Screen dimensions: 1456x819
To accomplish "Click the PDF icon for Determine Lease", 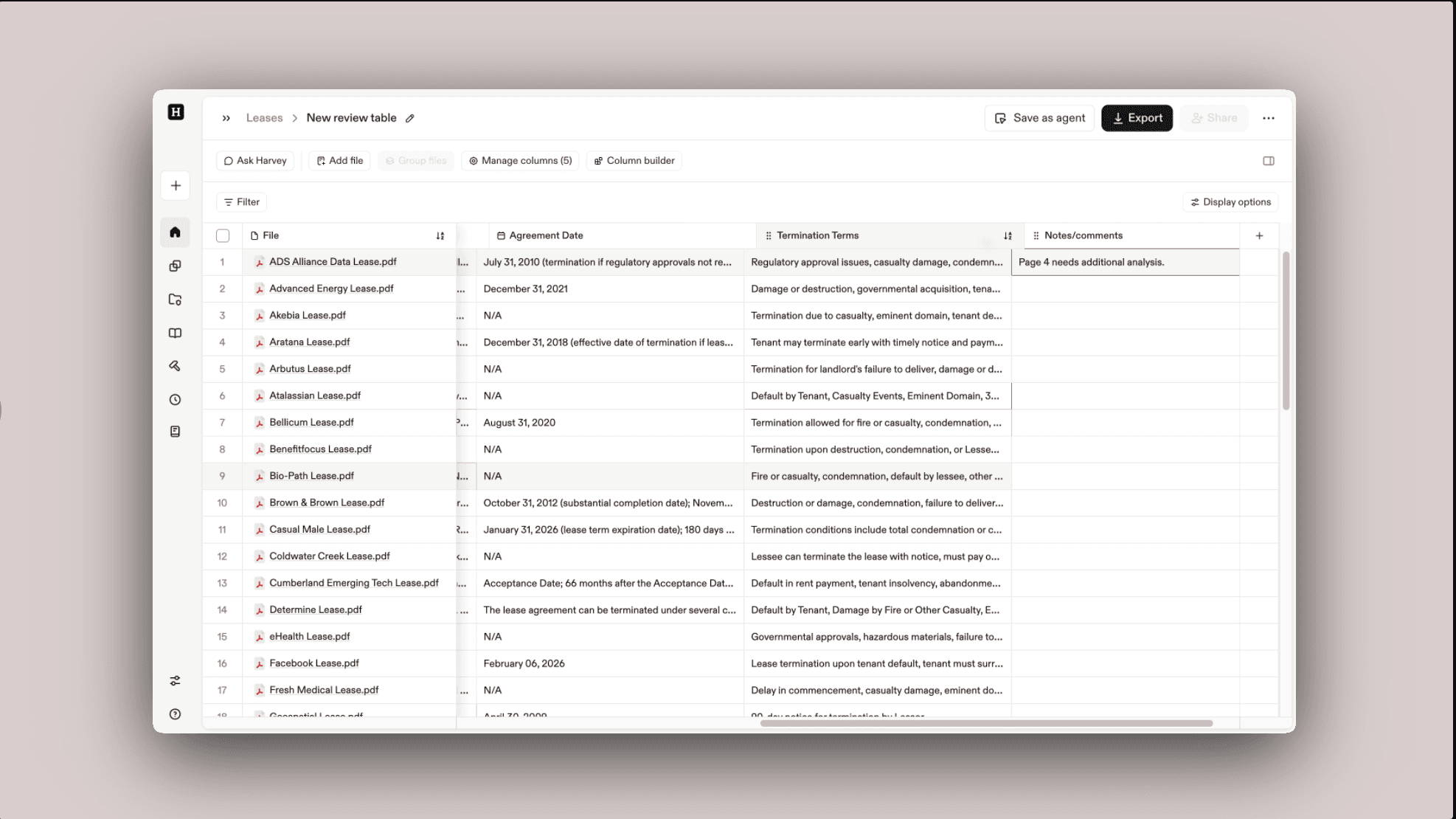I will (x=260, y=610).
